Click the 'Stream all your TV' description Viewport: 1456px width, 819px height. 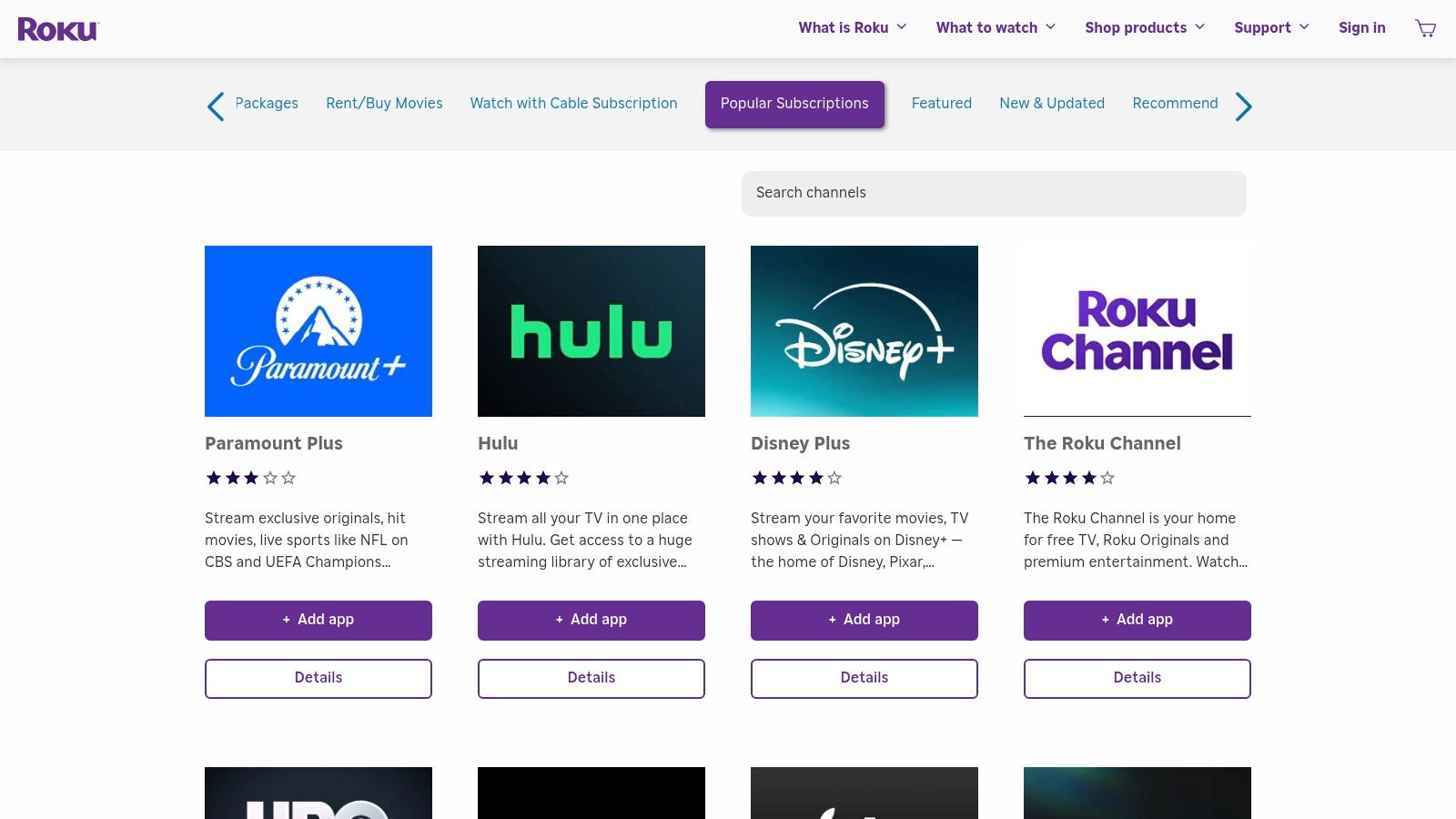coord(585,540)
